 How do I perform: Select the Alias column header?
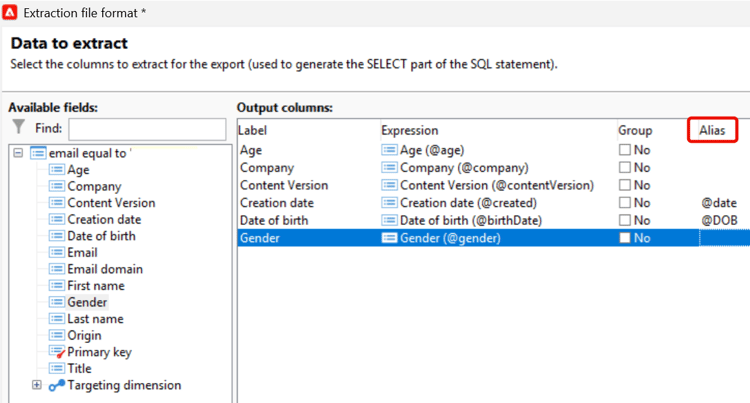712,130
